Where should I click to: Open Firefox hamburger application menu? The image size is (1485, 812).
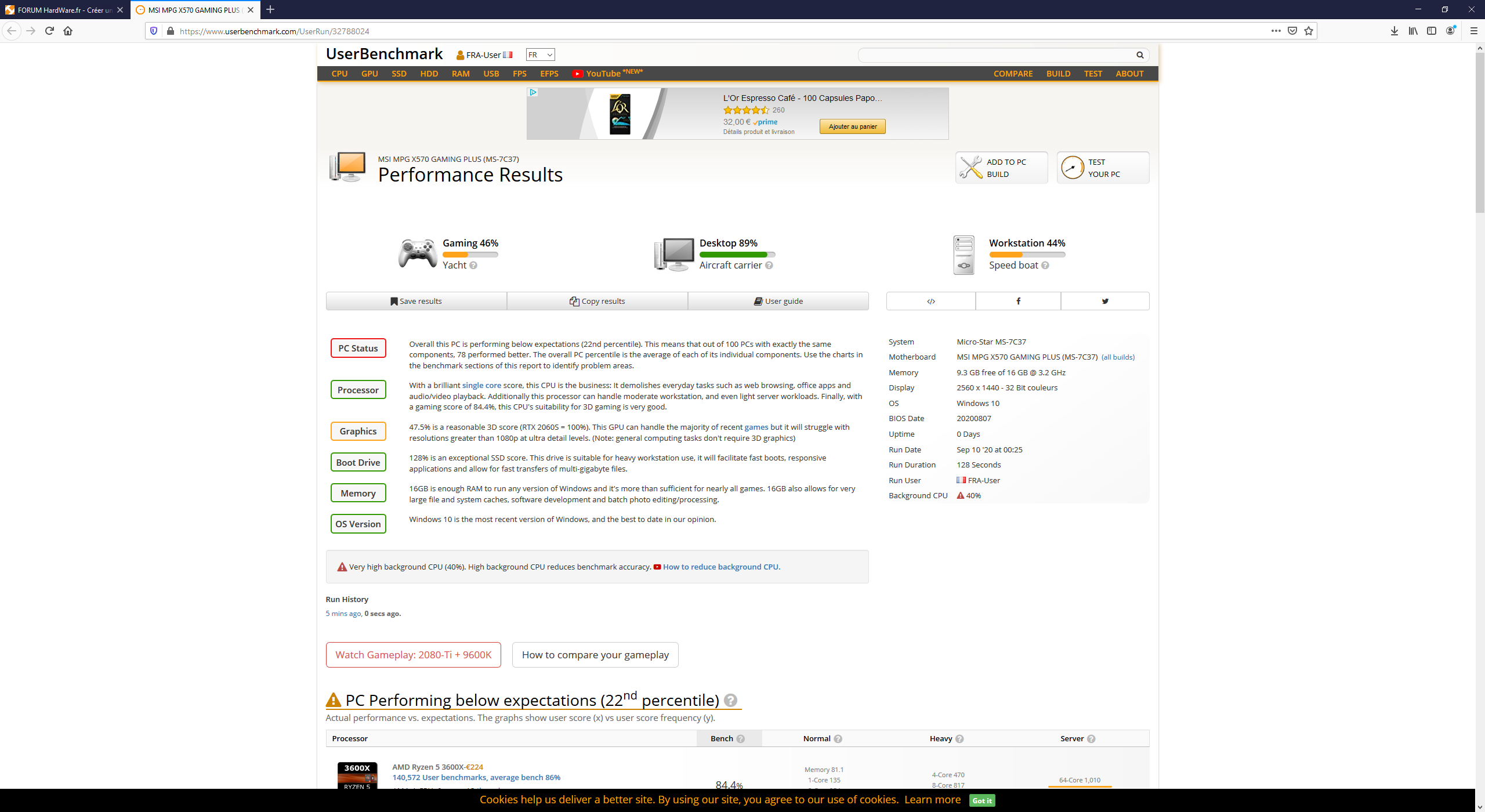click(x=1473, y=31)
